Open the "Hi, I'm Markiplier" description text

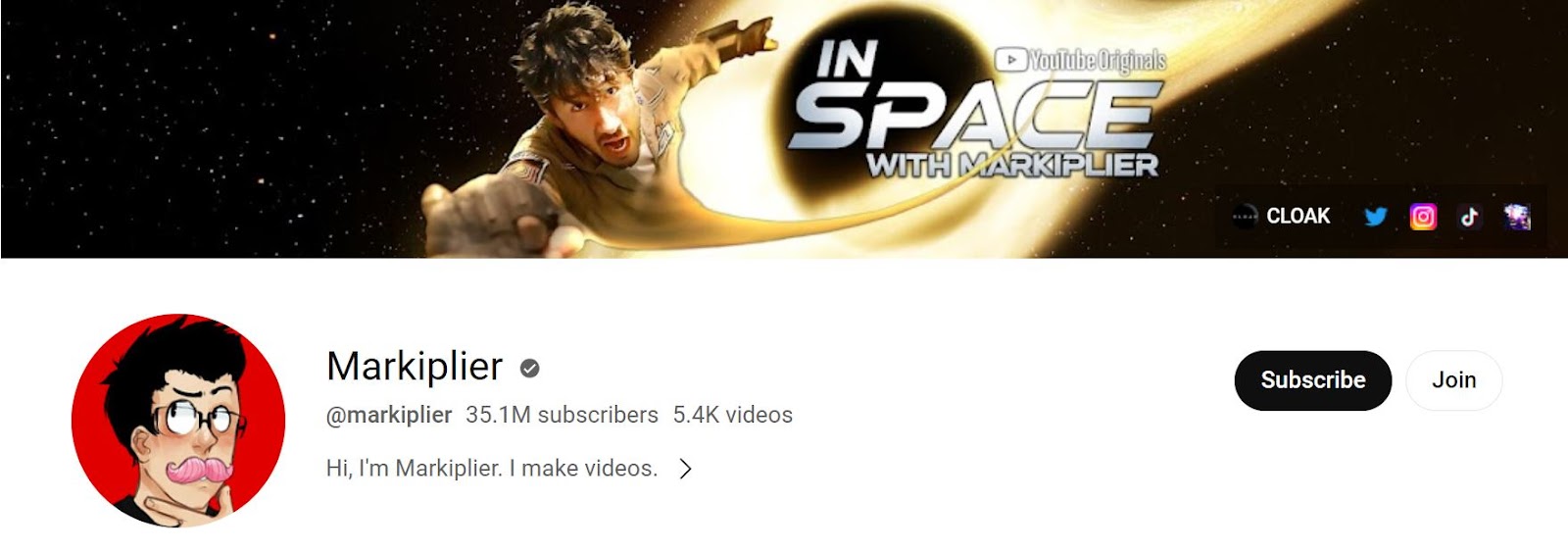tap(491, 469)
